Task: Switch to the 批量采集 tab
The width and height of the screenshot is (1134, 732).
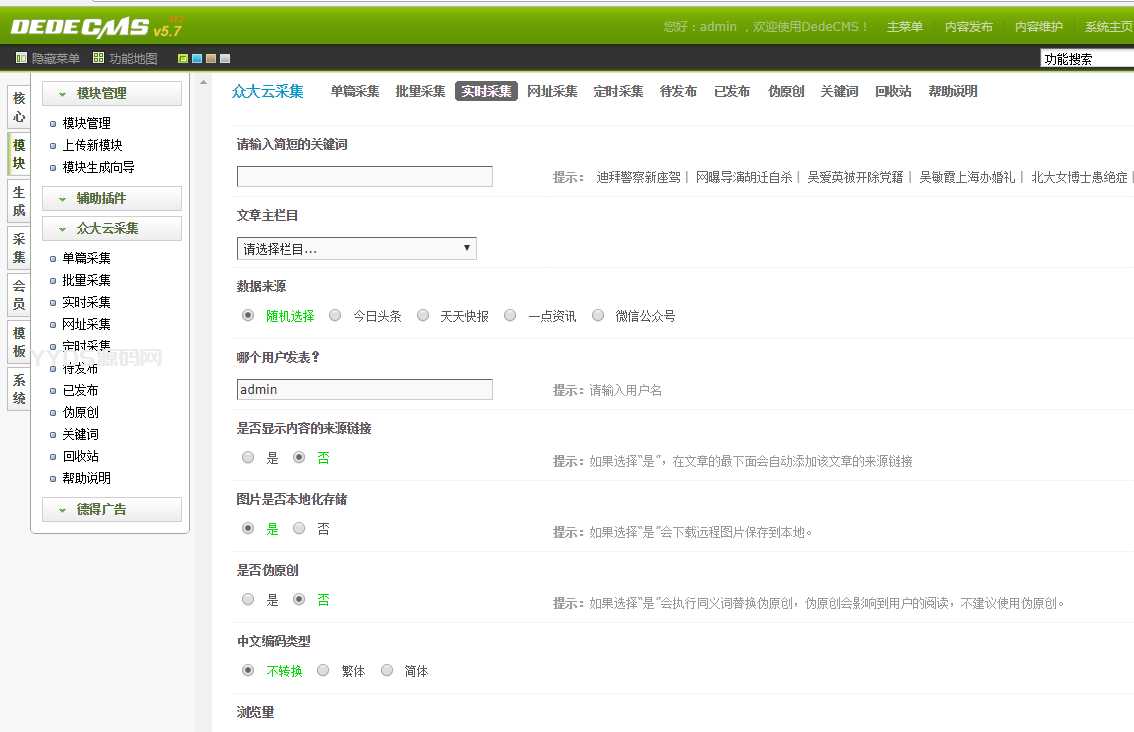Action: pos(420,92)
